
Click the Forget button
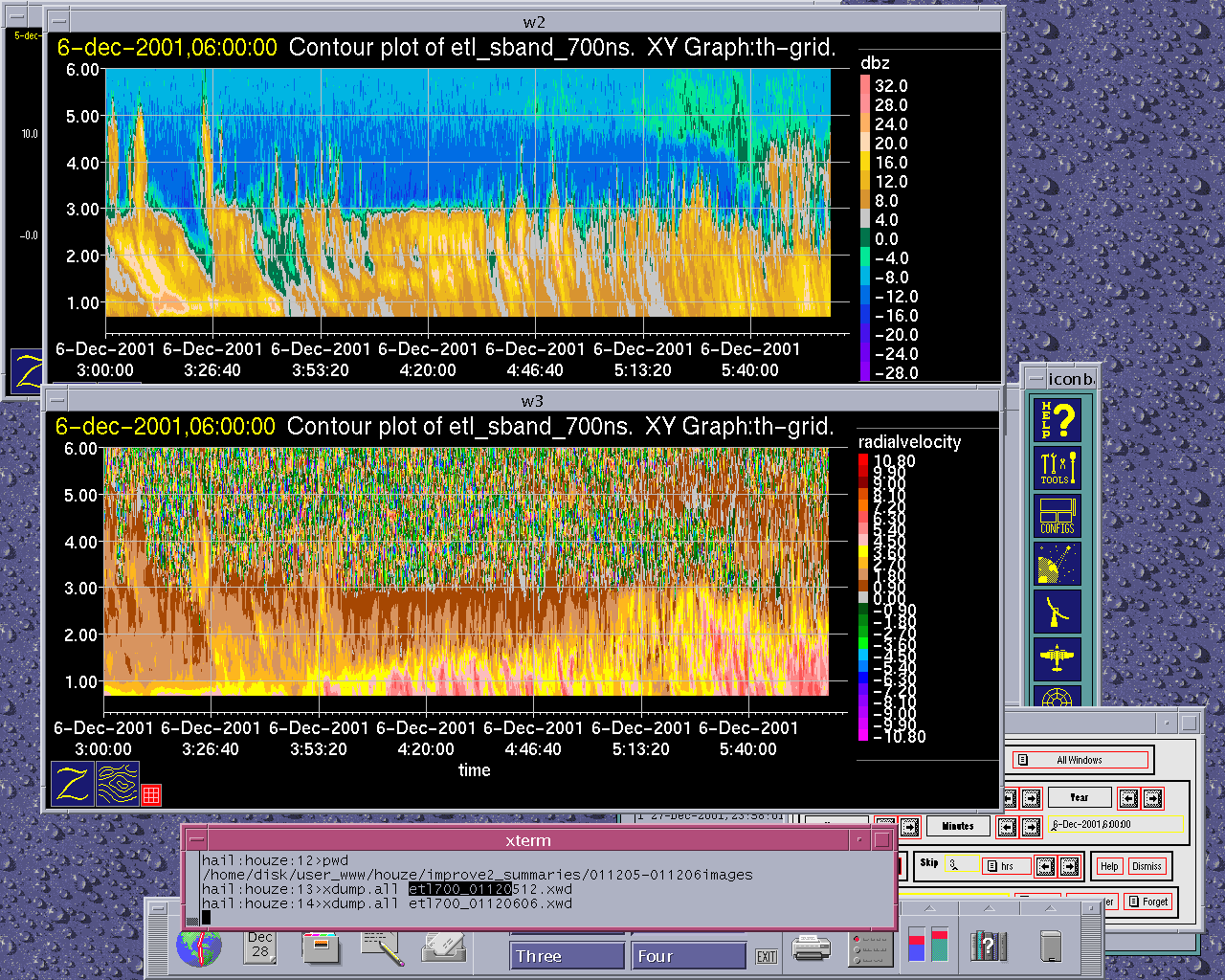tap(1147, 902)
